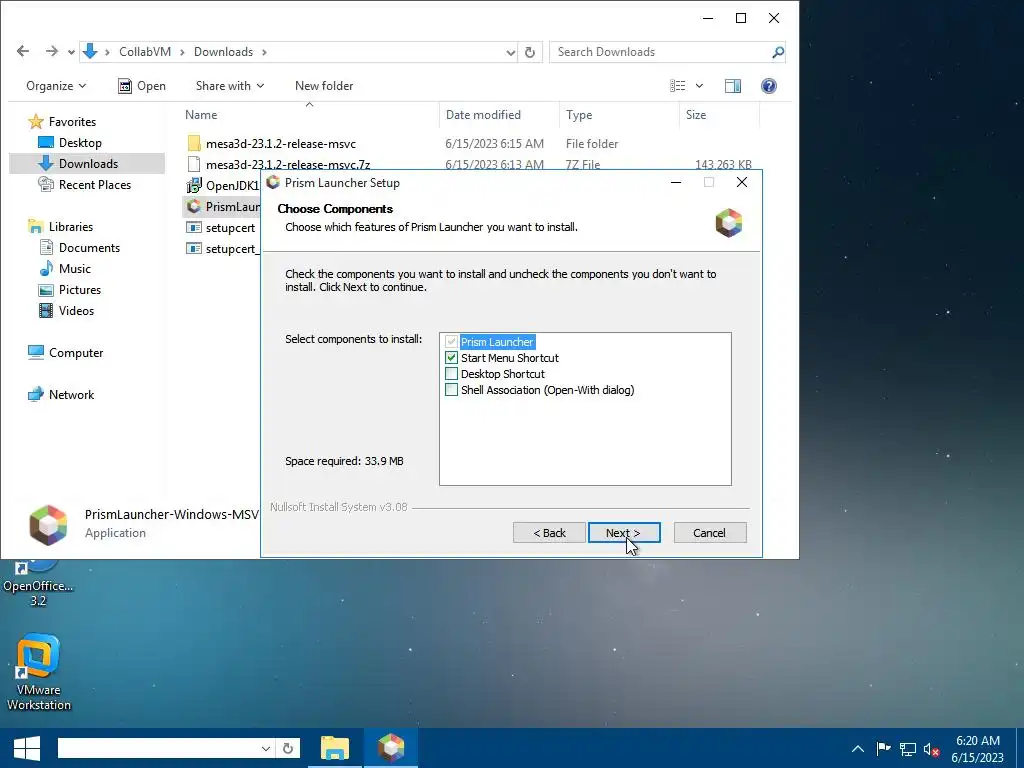This screenshot has width=1024, height=768.
Task: Expand the address bar history dropdown
Action: pyautogui.click(x=511, y=52)
